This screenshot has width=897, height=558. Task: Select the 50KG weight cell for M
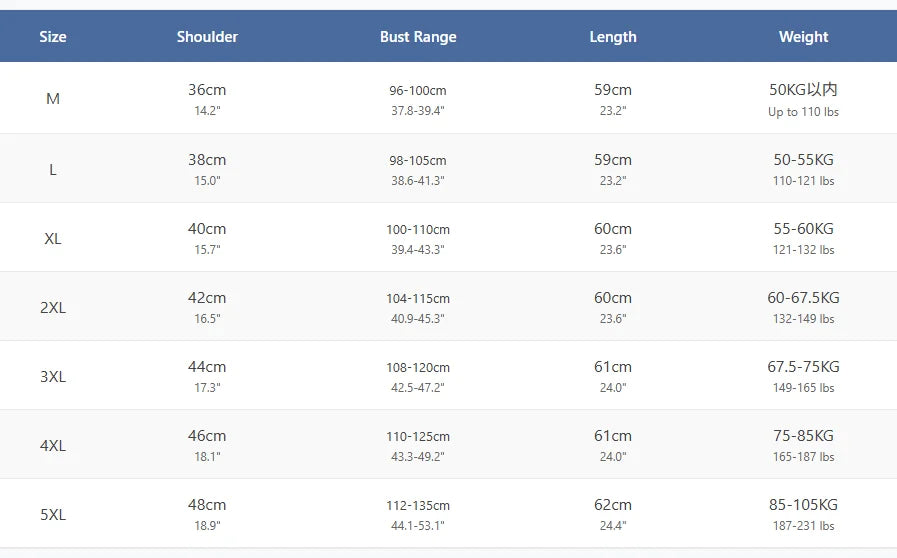(803, 90)
